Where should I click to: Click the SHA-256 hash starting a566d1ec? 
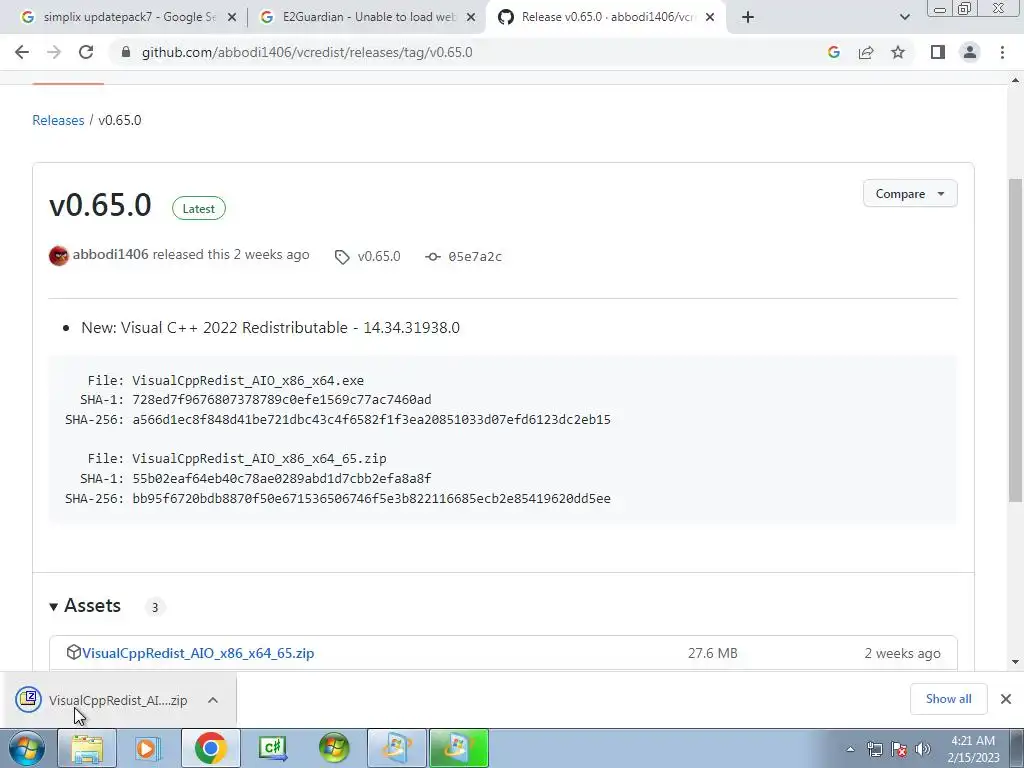click(x=372, y=419)
